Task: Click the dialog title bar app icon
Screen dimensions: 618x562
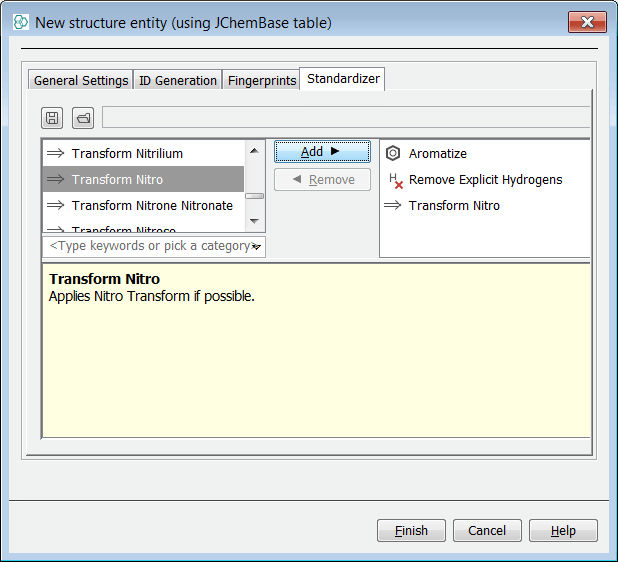Action: click(20, 22)
